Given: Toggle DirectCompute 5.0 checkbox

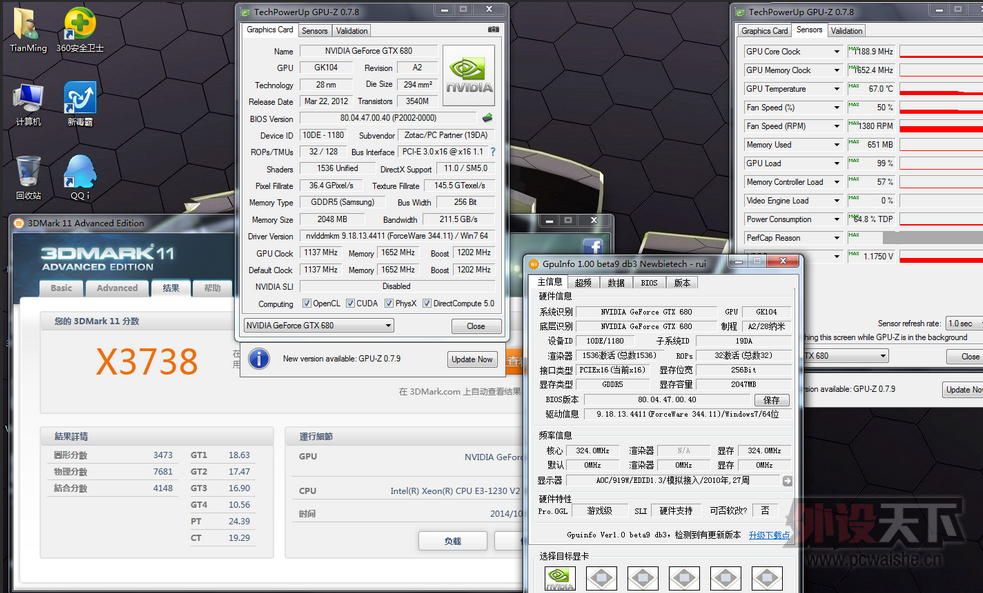Looking at the screenshot, I should coord(427,303).
